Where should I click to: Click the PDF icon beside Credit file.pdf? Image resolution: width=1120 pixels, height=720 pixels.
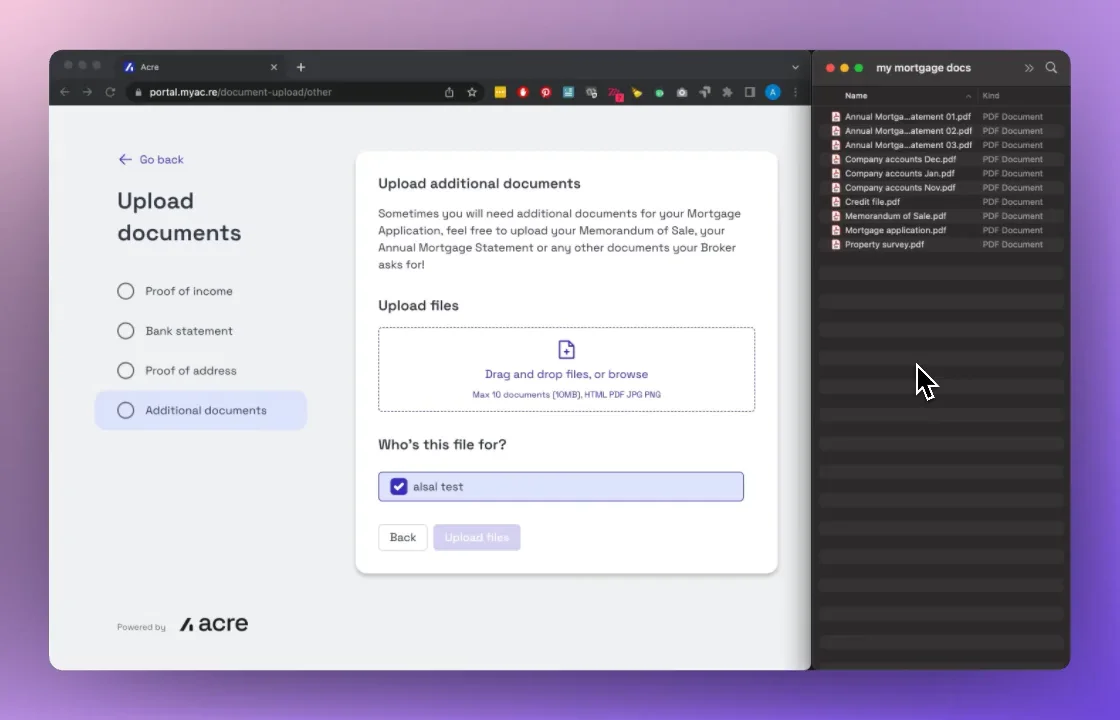pos(836,201)
